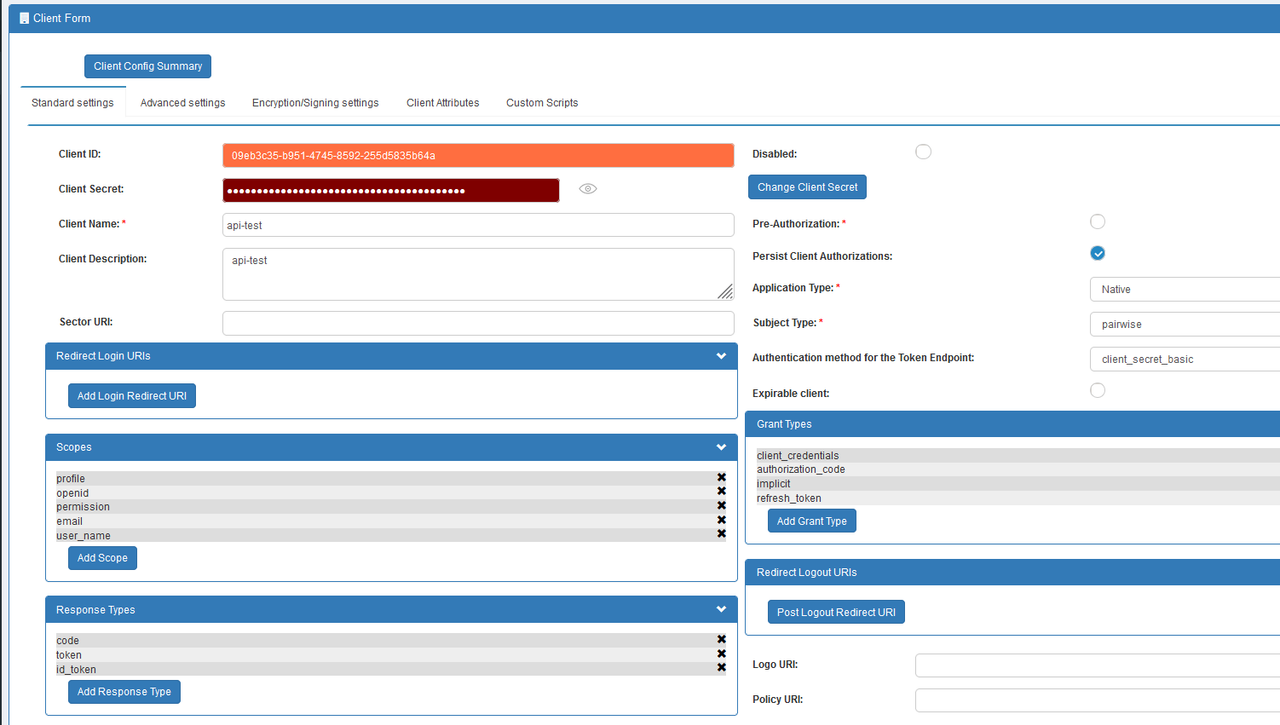
Task: Select the client_credentials grant type row
Action: (1018, 455)
